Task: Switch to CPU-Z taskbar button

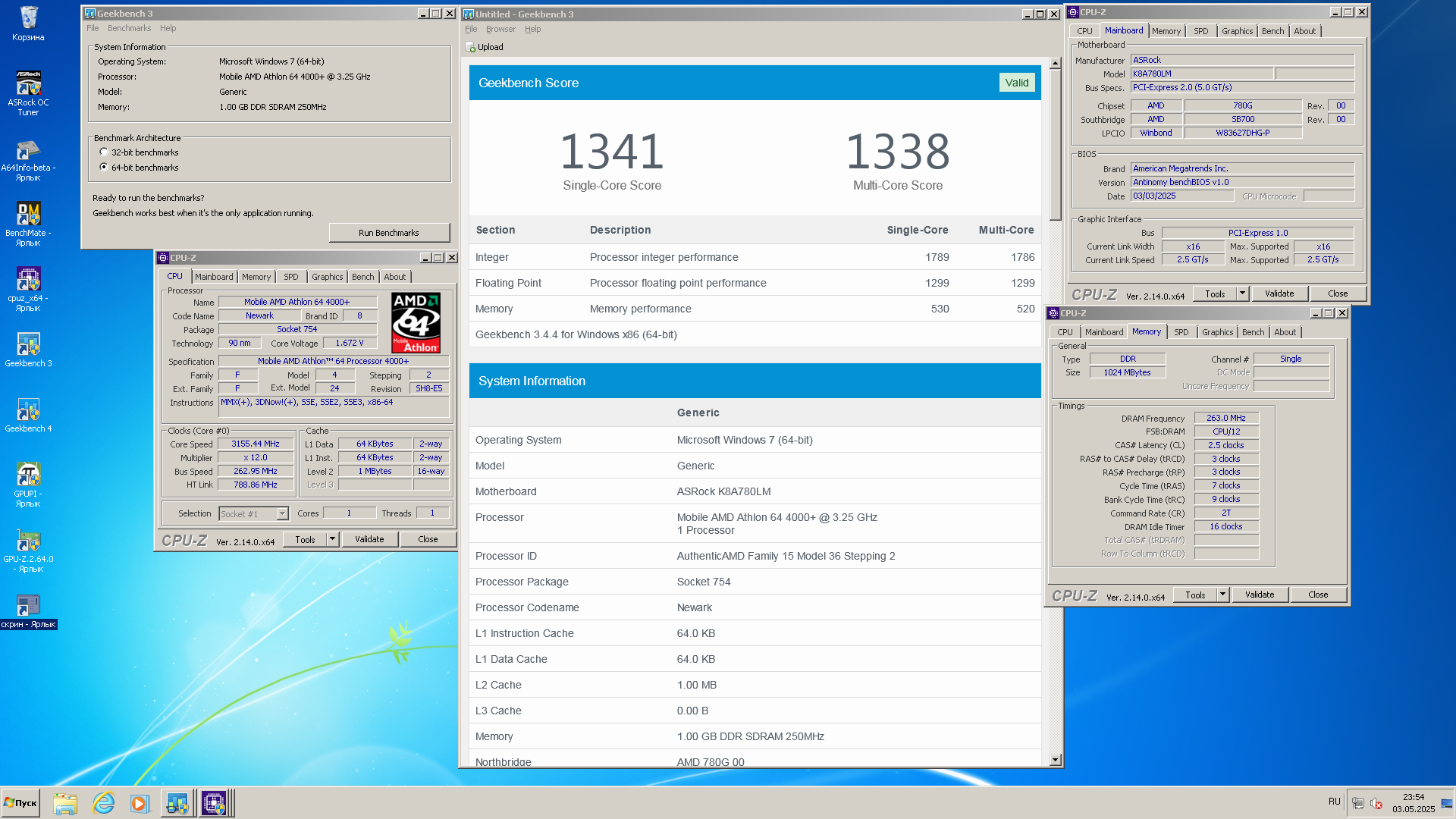Action: 214,803
